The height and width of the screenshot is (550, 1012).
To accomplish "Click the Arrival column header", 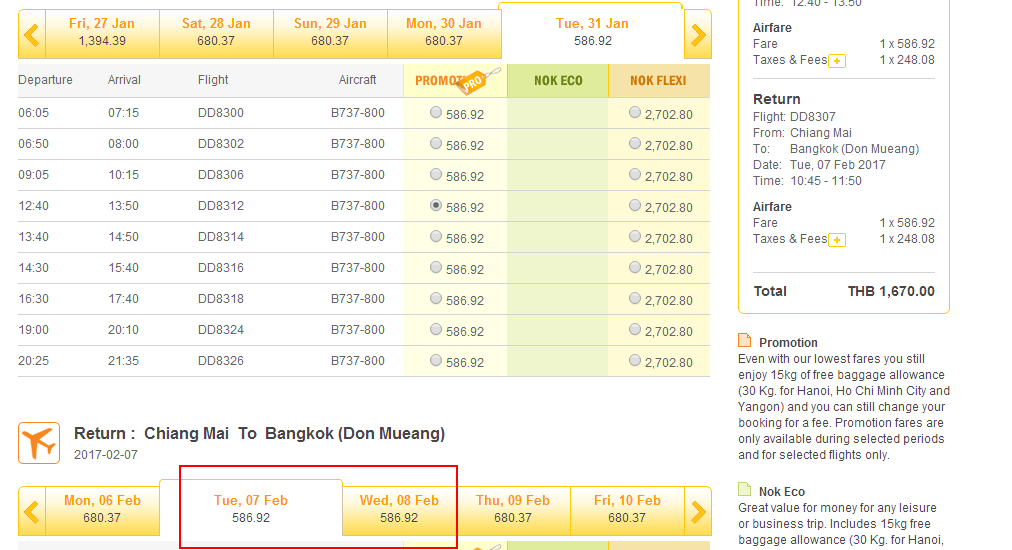I will coord(124,80).
